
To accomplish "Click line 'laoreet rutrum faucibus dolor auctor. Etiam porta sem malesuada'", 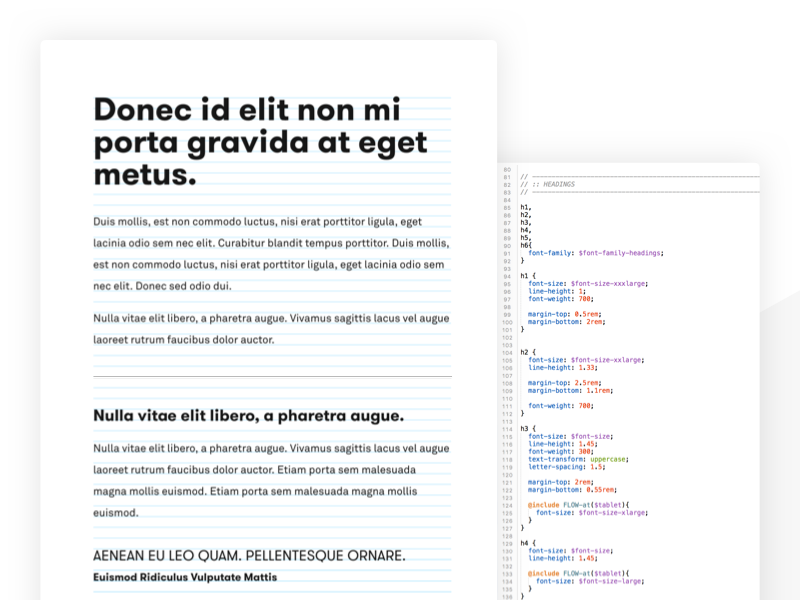I will pos(255,470).
